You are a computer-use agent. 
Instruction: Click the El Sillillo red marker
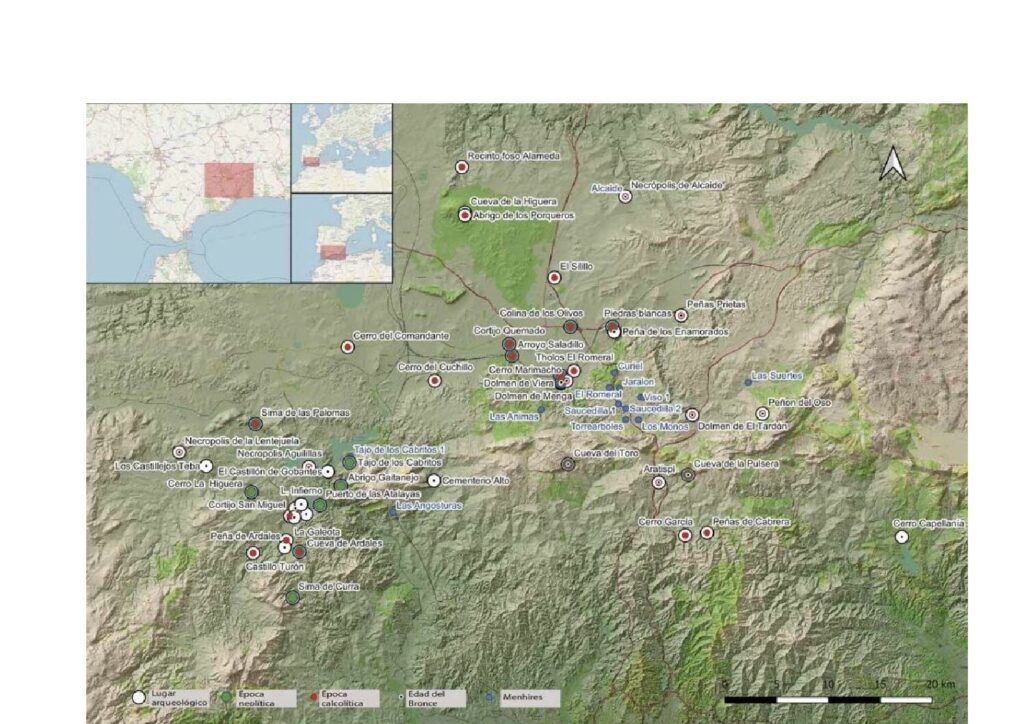554,277
